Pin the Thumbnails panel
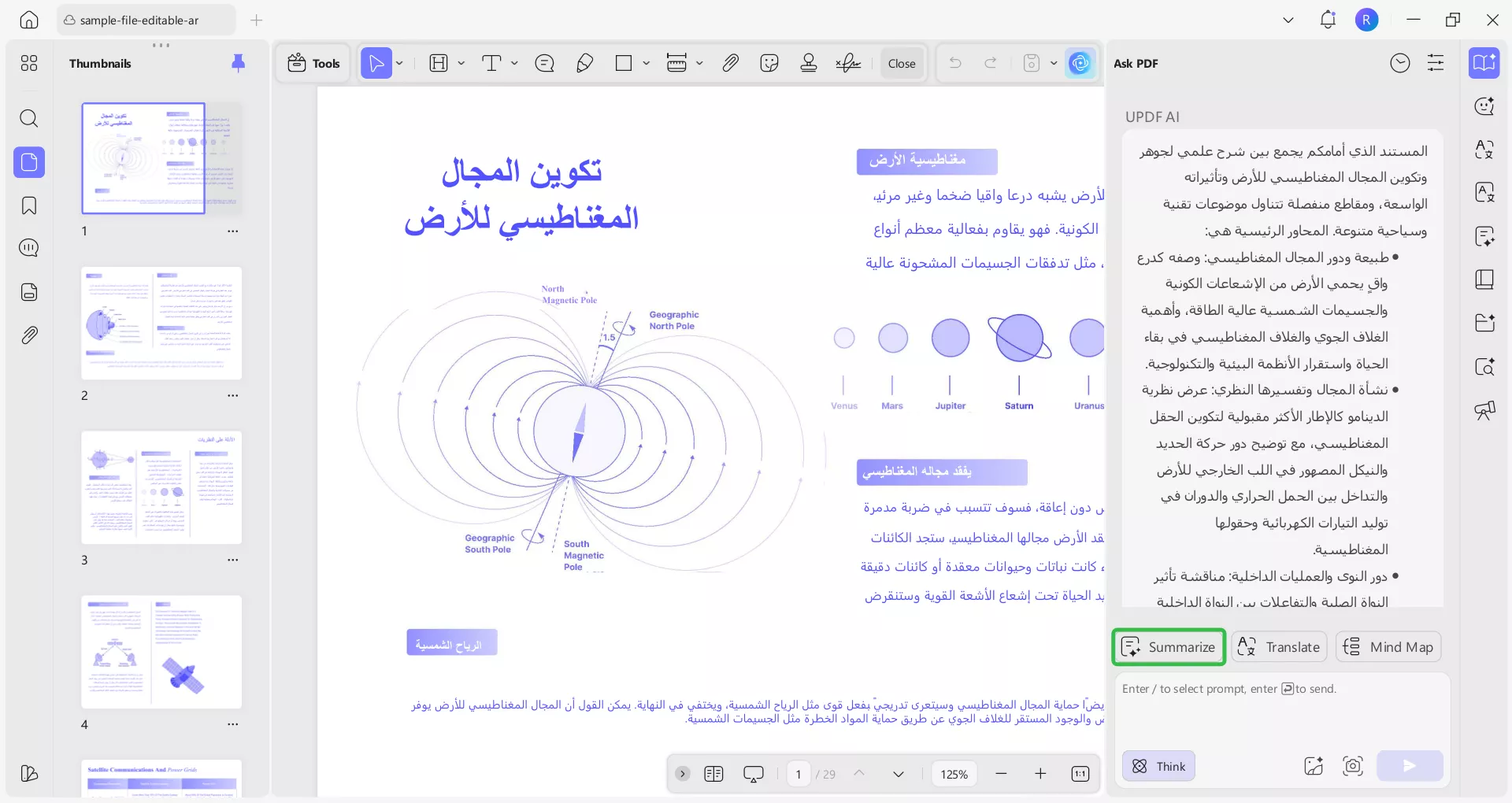Viewport: 1512px width, 803px height. (239, 63)
